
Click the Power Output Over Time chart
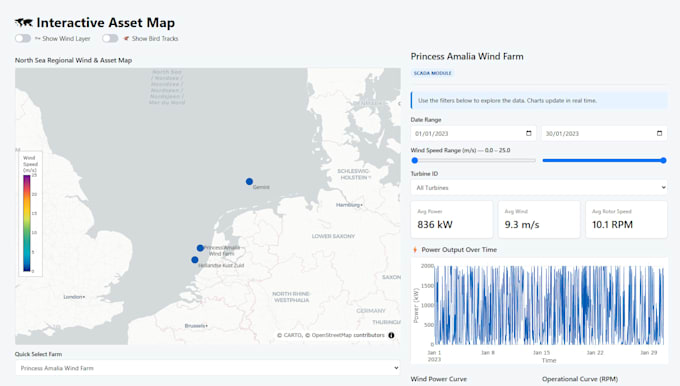tap(539, 311)
